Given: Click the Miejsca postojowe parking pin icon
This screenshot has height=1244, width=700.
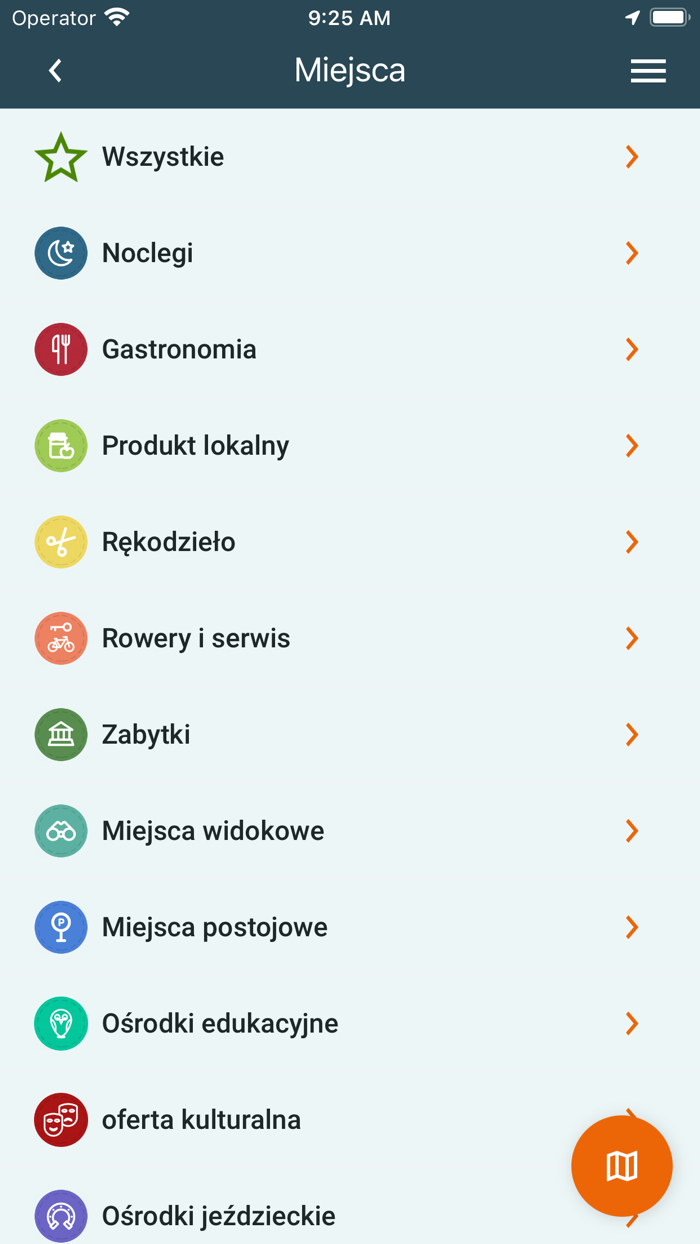Looking at the screenshot, I should [x=60, y=927].
